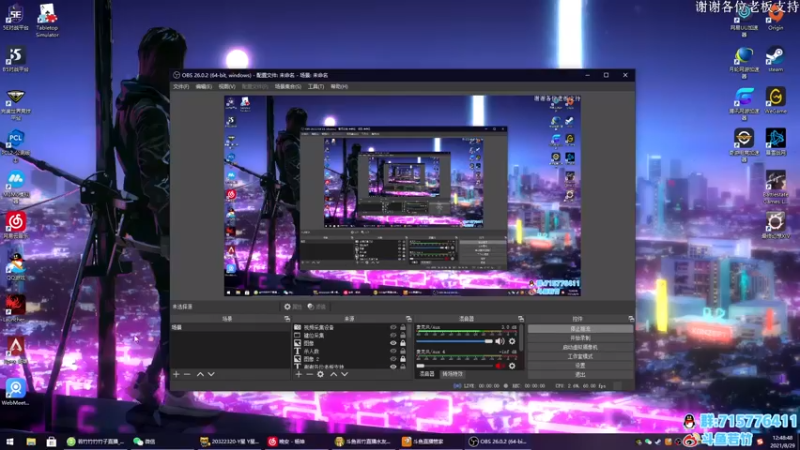Viewport: 800px width, 450px height.
Task: Click the 退出 exit button in Controls
Action: pos(580,374)
